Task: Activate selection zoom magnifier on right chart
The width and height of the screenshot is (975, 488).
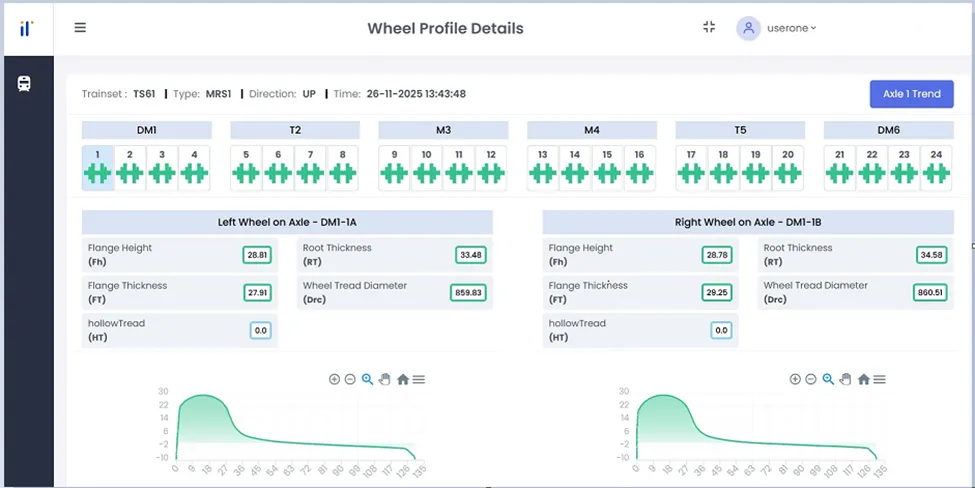Action: [x=828, y=379]
